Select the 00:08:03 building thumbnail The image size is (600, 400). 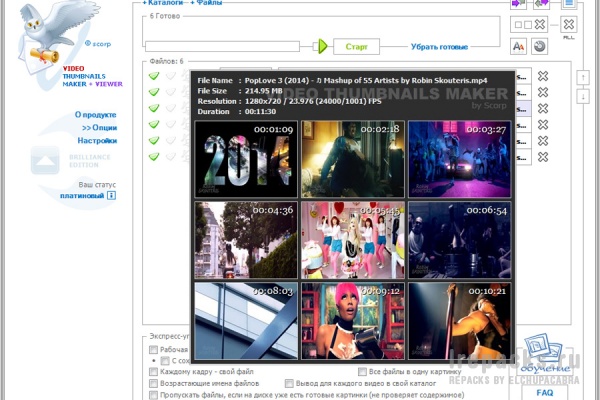(x=246, y=321)
